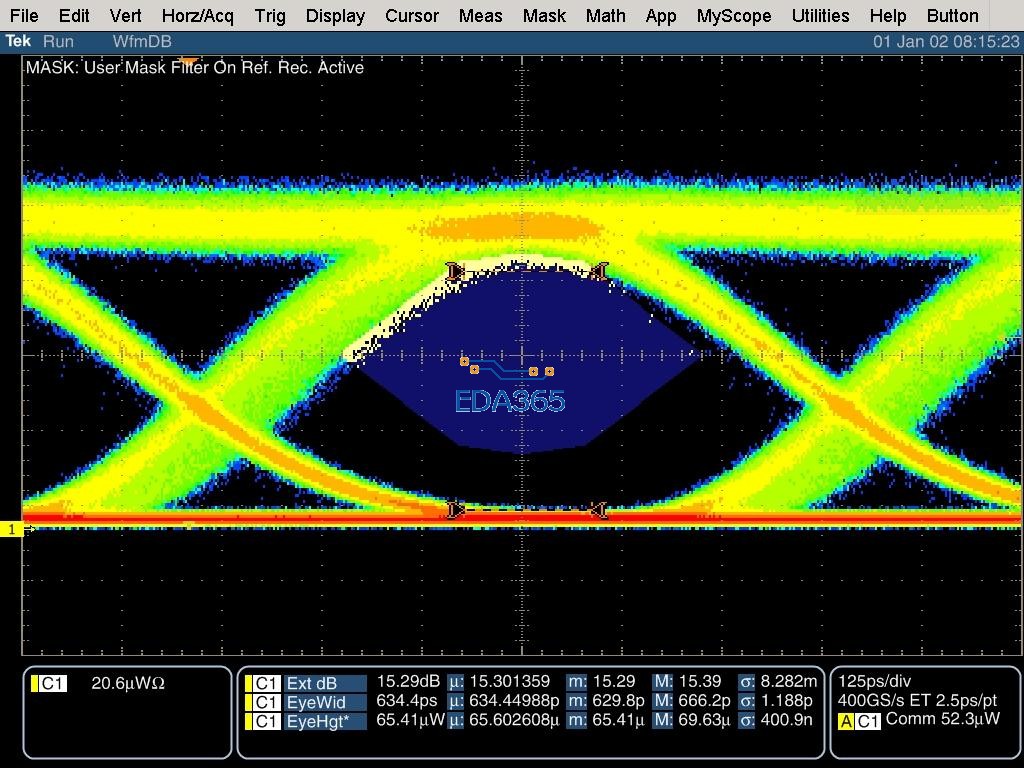Open the Vert menu
Viewport: 1024px width, 768px height.
pos(125,16)
